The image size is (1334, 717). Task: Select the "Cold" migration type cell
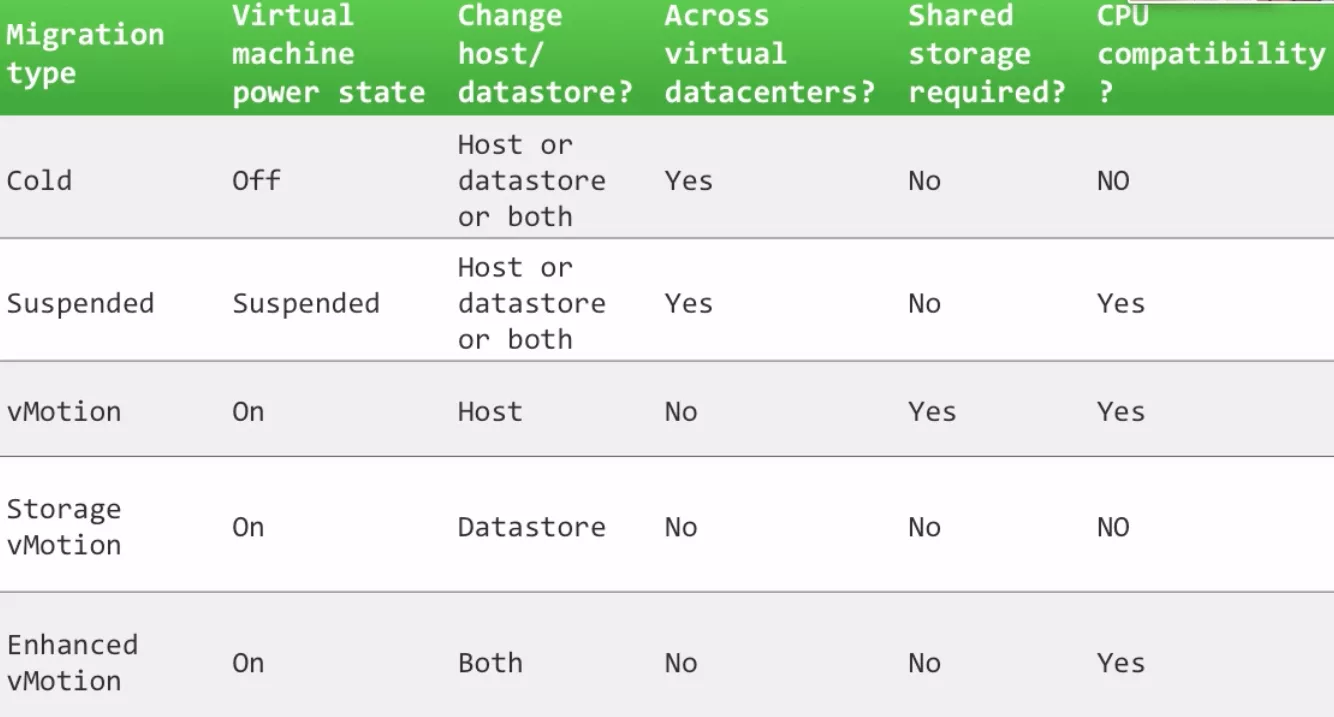[x=40, y=181]
